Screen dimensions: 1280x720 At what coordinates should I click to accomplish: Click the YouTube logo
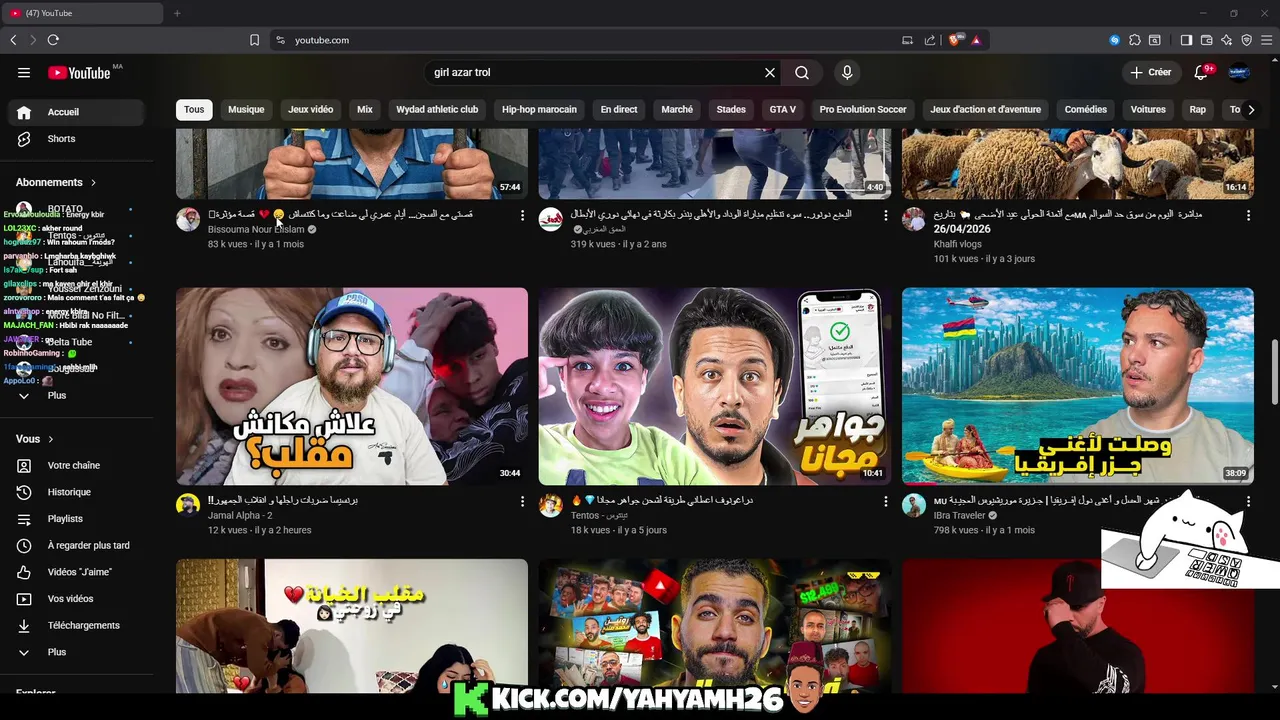point(79,72)
